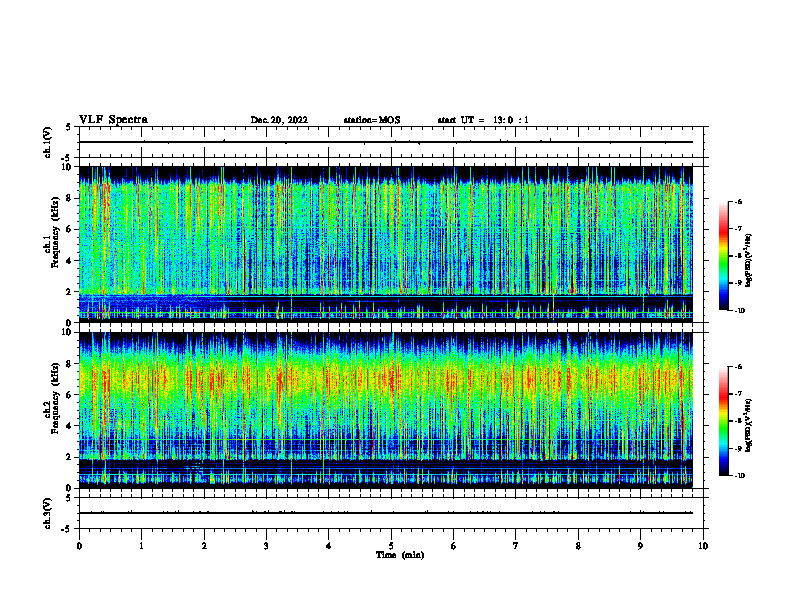
Task: Click the ch.3 voltage waveform trace line
Action: [x=386, y=513]
